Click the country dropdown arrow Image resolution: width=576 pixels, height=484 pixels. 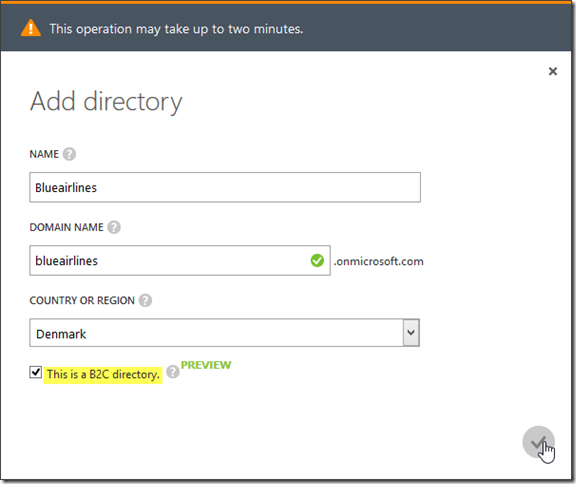[411, 333]
